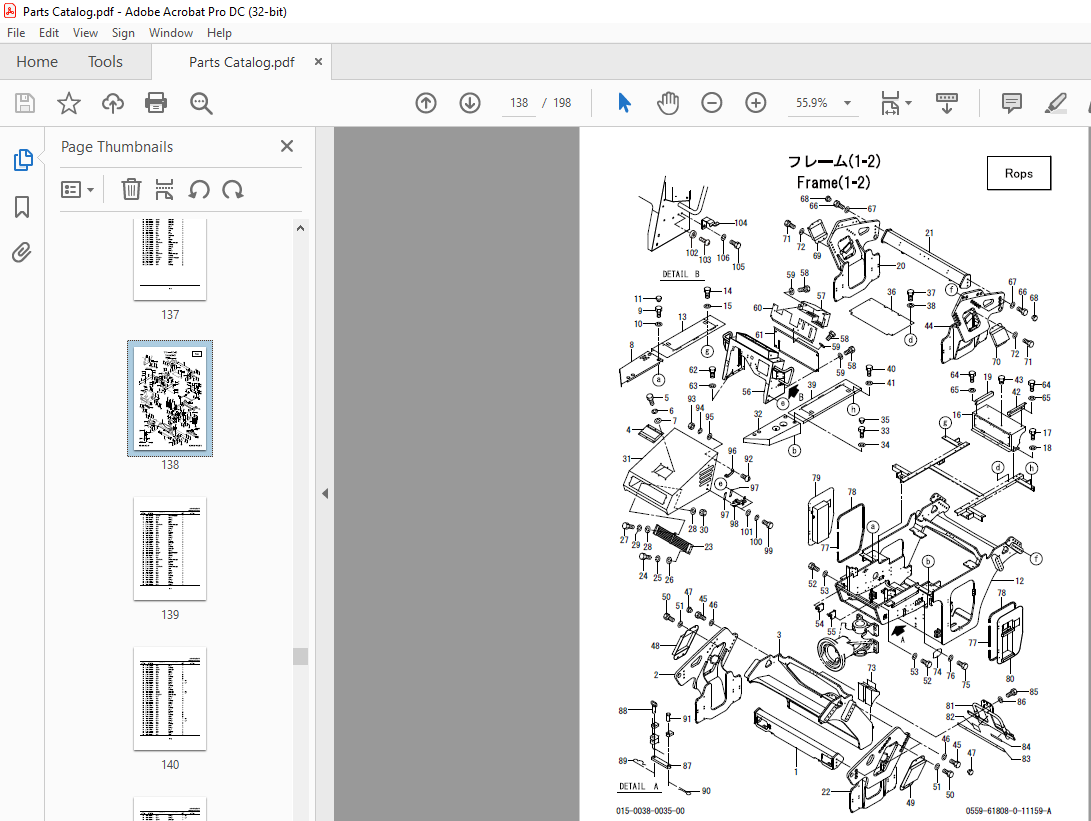1091x821 pixels.
Task: Activate the Hand pan tool
Action: point(667,103)
